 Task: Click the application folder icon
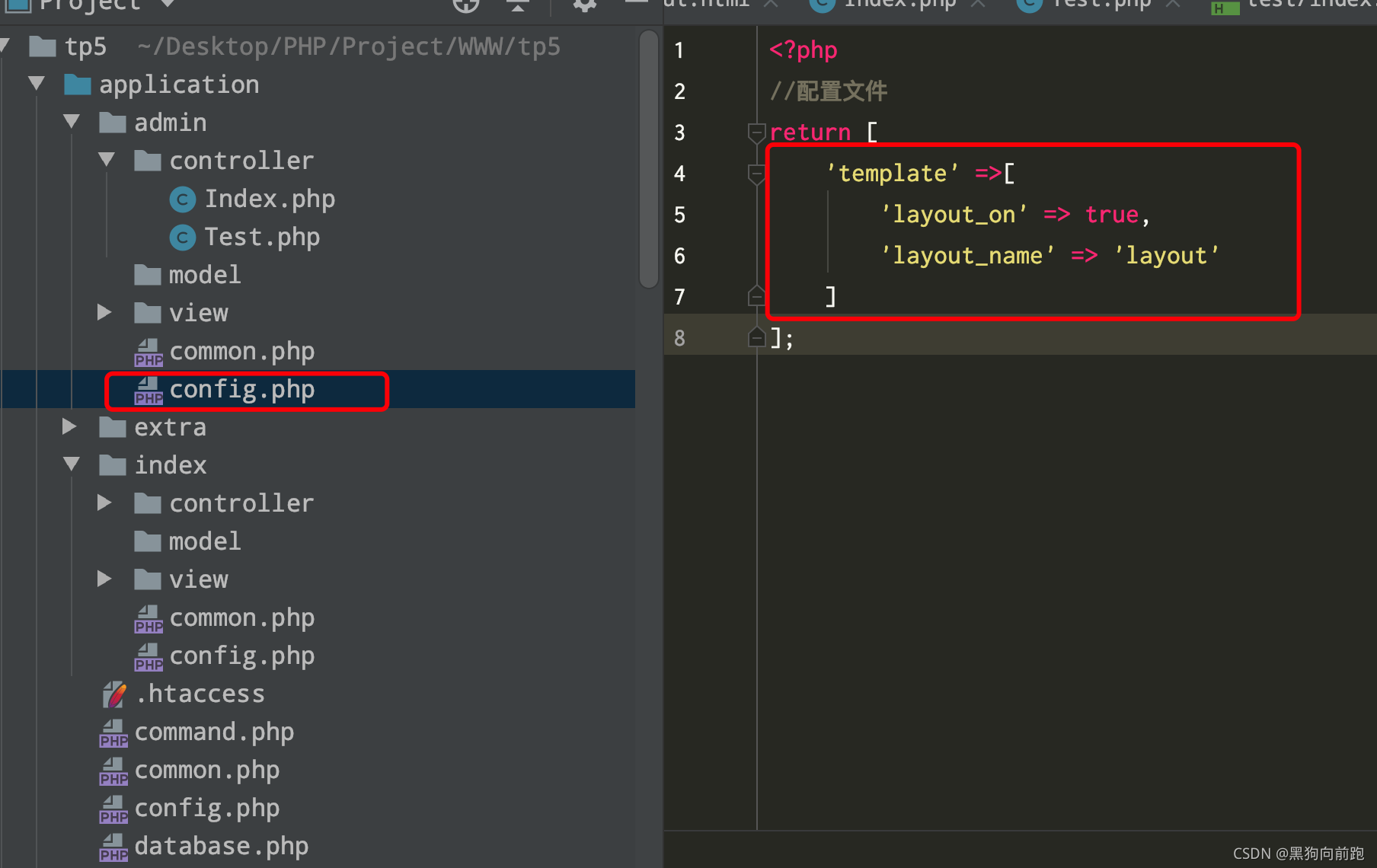click(78, 85)
